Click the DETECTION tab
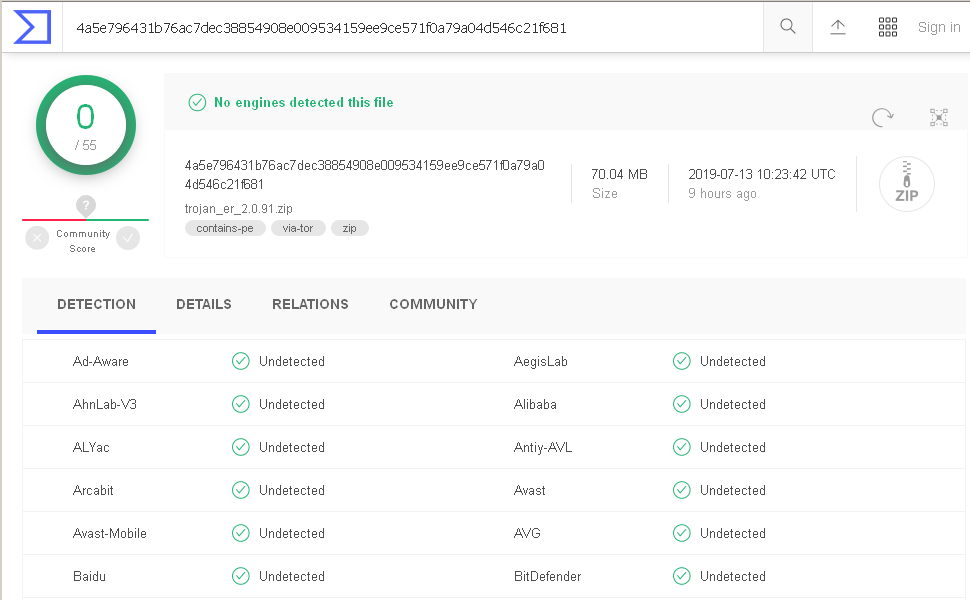Viewport: 970px width, 600px height. 96,304
